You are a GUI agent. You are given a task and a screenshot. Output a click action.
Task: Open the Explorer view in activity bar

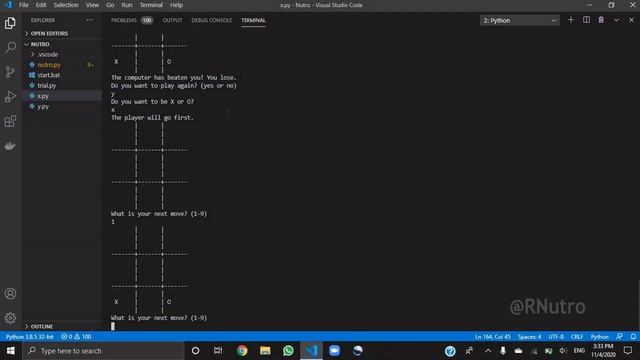(x=10, y=23)
